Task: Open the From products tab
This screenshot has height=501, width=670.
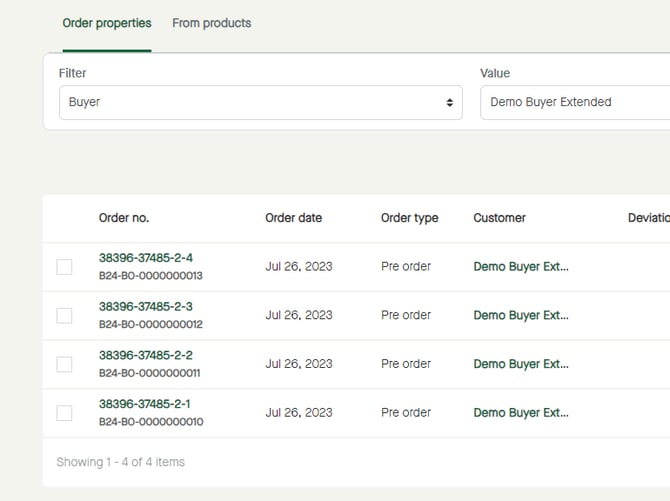Action: coord(212,23)
